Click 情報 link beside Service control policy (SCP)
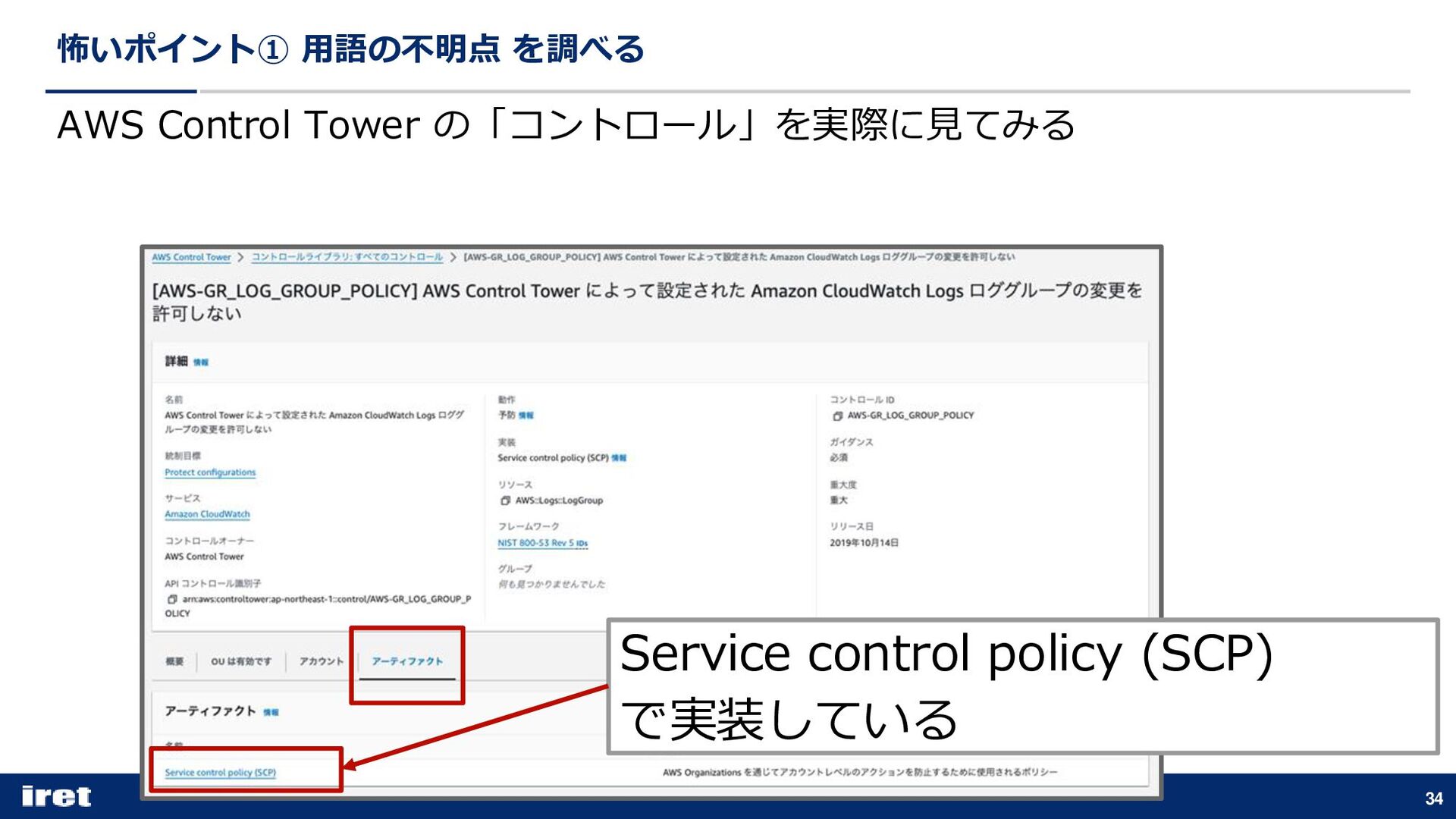 [620, 458]
